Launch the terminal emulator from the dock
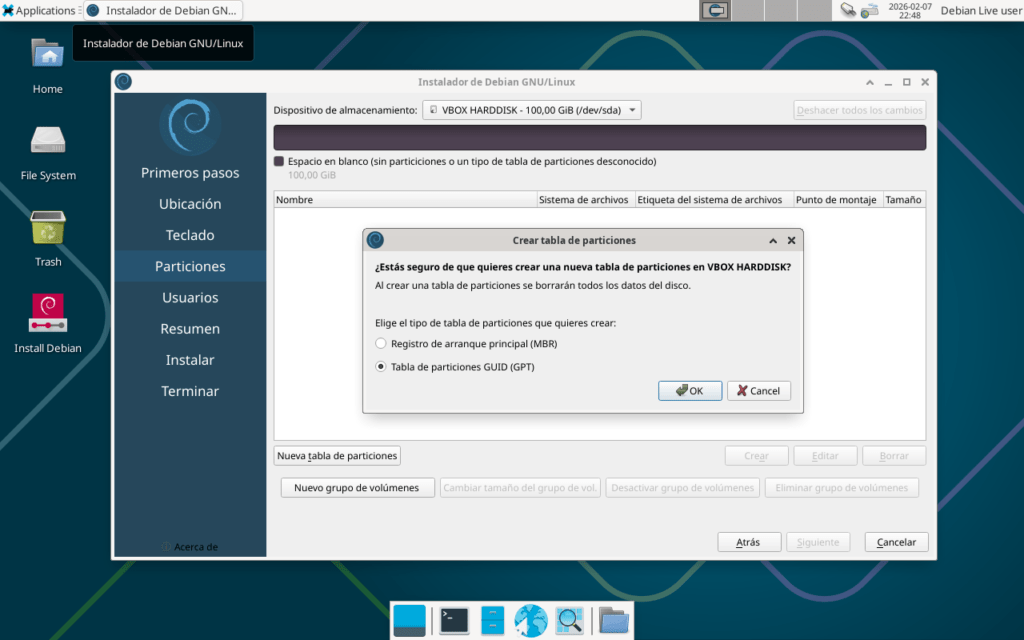 (x=454, y=621)
